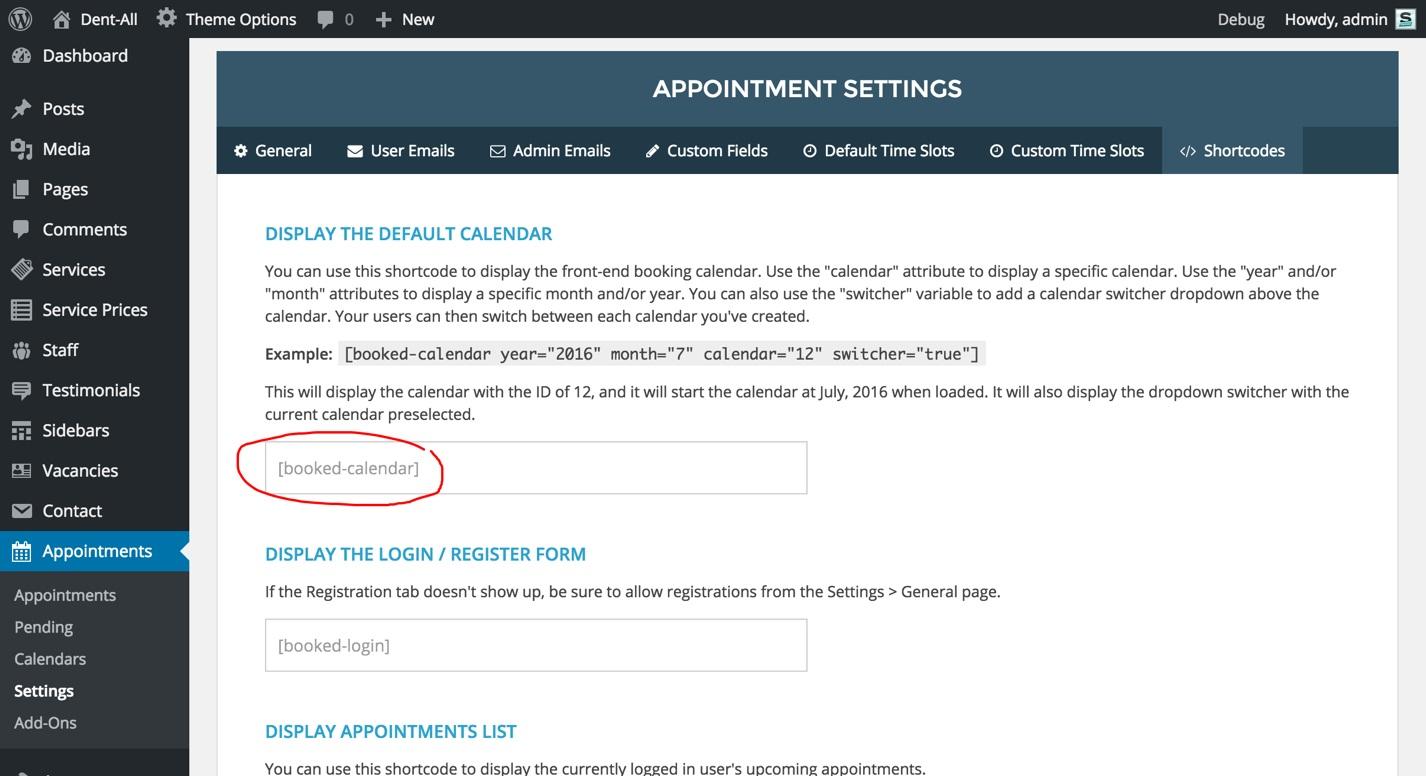Click the Add-Ons submenu link
Screen dimensions: 1426x776
tap(45, 723)
